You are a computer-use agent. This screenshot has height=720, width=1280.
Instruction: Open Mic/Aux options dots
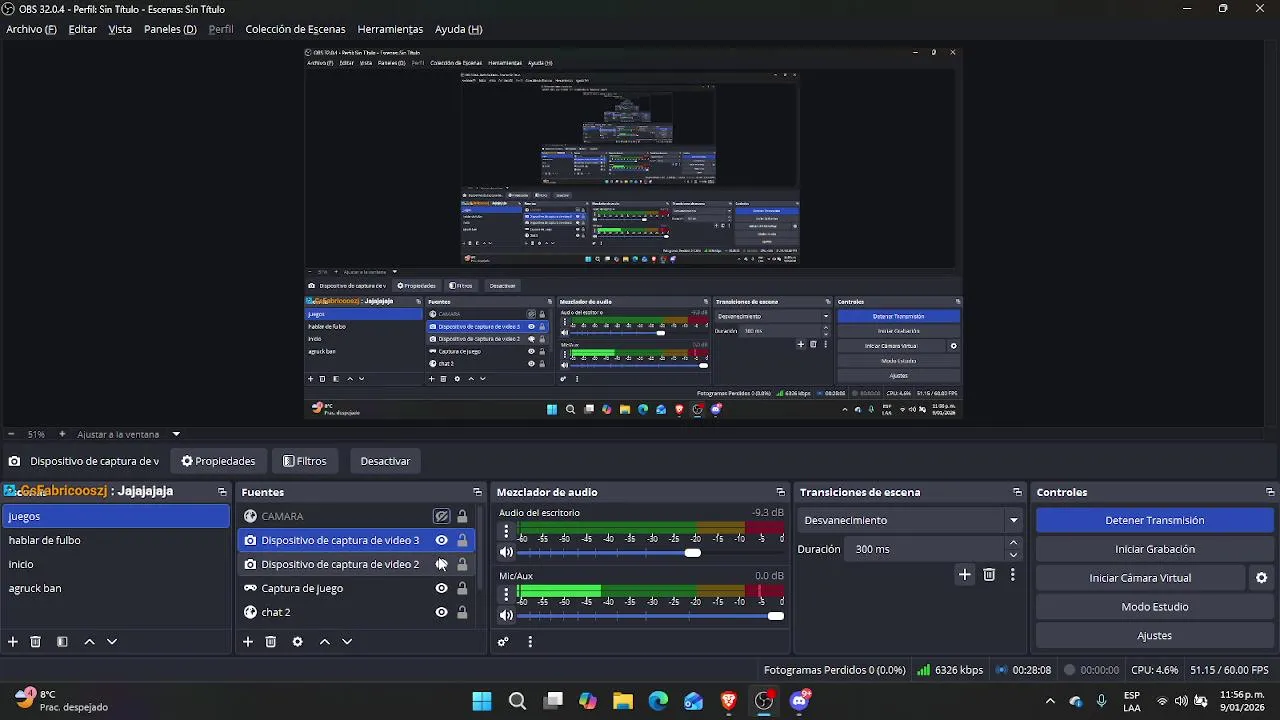tap(506, 595)
